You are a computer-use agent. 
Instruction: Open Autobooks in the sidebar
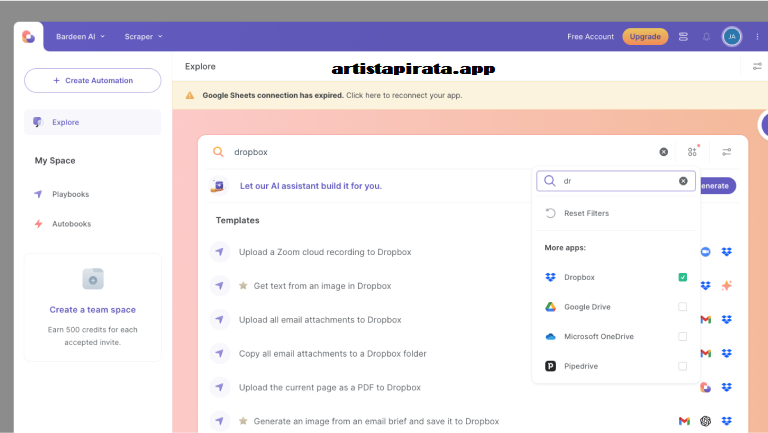click(70, 224)
